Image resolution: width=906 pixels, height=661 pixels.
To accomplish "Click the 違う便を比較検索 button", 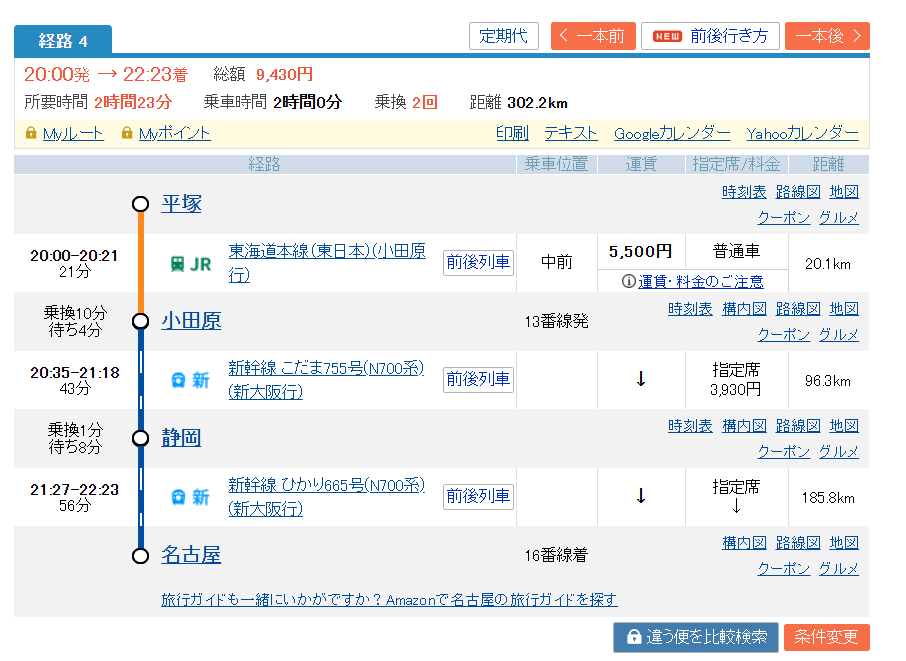I will click(695, 637).
